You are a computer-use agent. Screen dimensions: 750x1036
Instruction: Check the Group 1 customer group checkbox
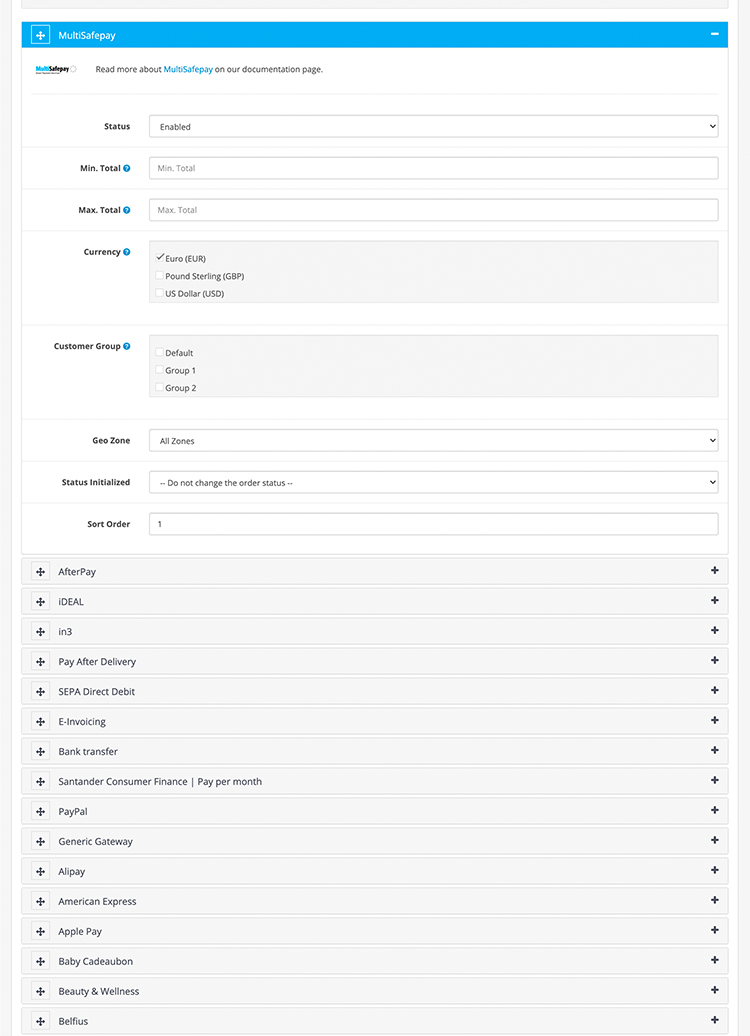[160, 370]
